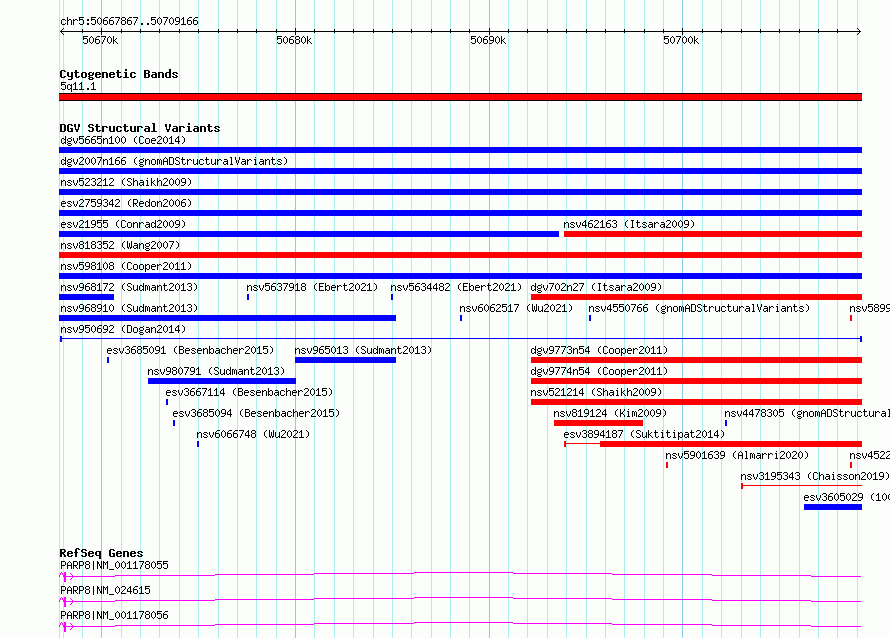Screen dimensions: 890x638
Task: Click the nsv819124 (Kim2009) label
Action: click(x=610, y=413)
